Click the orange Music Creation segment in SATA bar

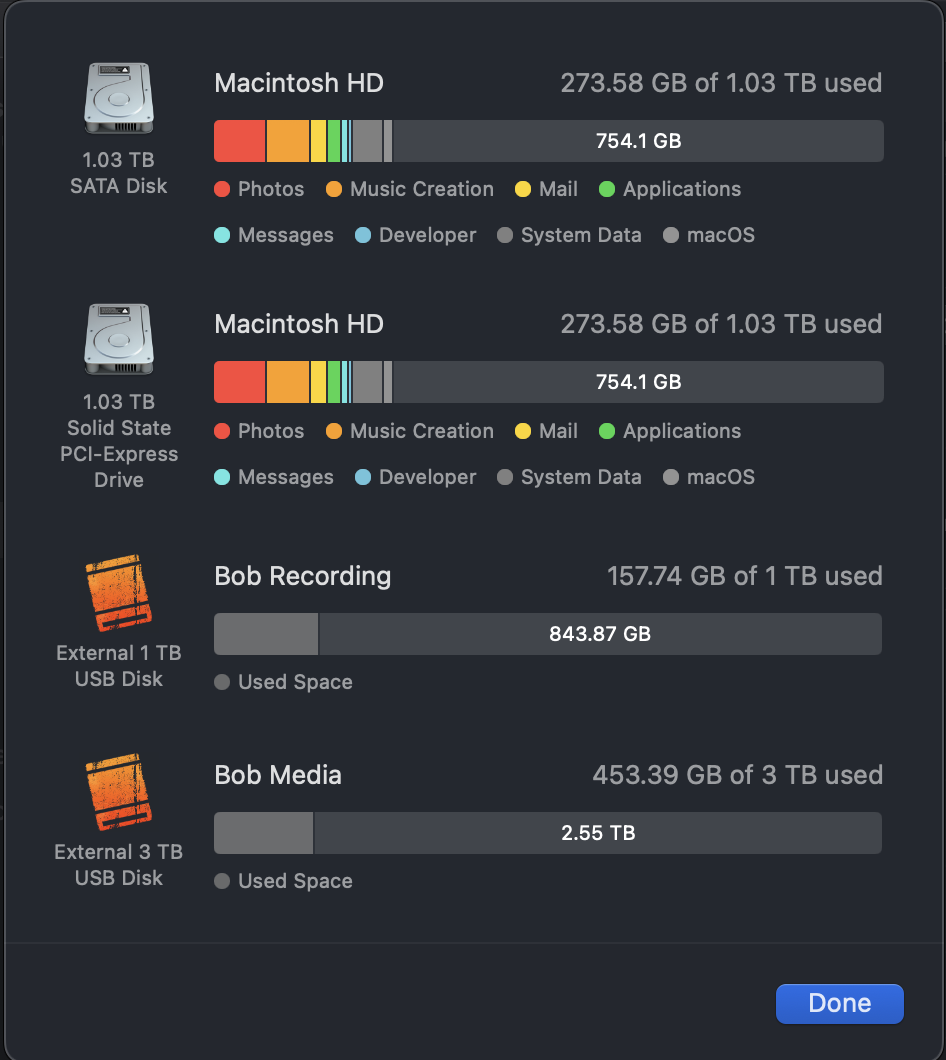[x=288, y=141]
